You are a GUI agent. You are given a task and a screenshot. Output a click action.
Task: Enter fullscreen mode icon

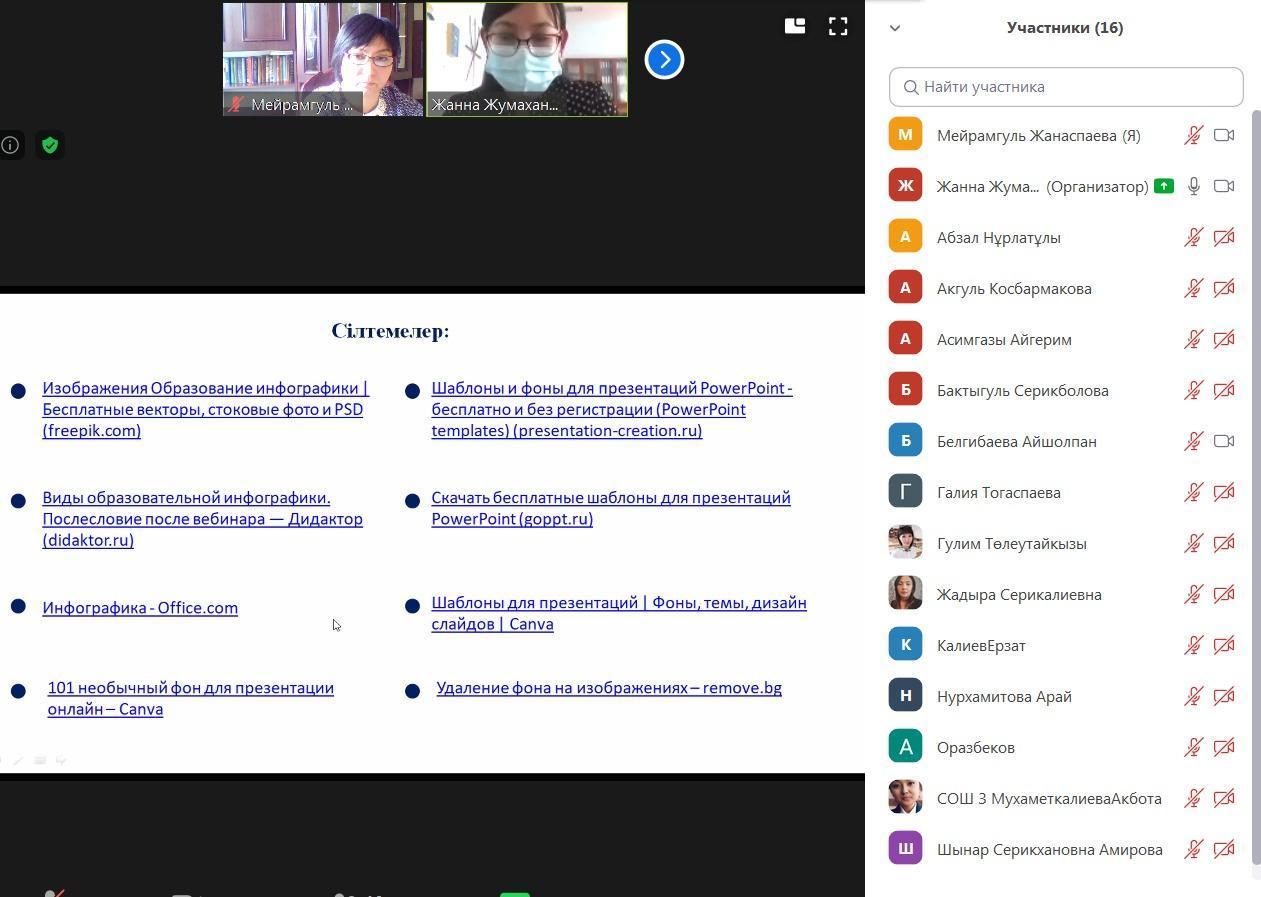point(838,27)
